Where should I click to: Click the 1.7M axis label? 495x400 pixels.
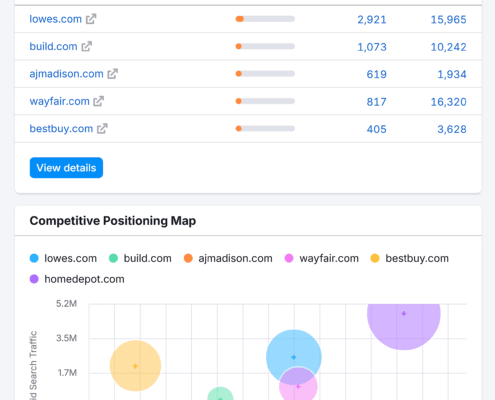pos(67,373)
